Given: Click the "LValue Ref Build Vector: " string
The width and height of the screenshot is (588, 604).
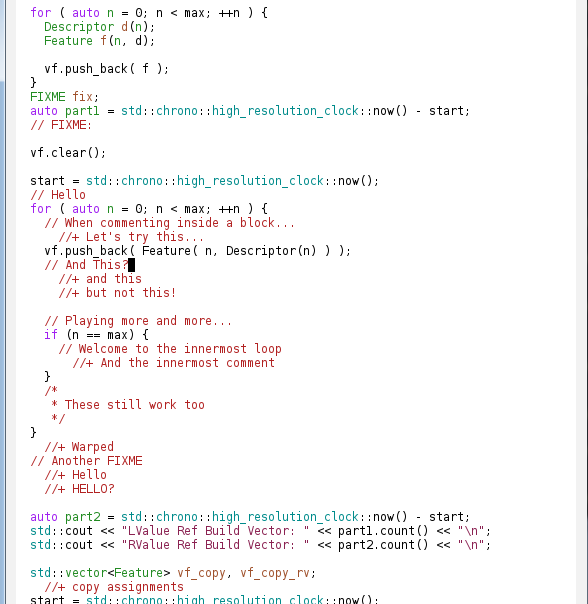Looking at the screenshot, I should (x=215, y=531).
